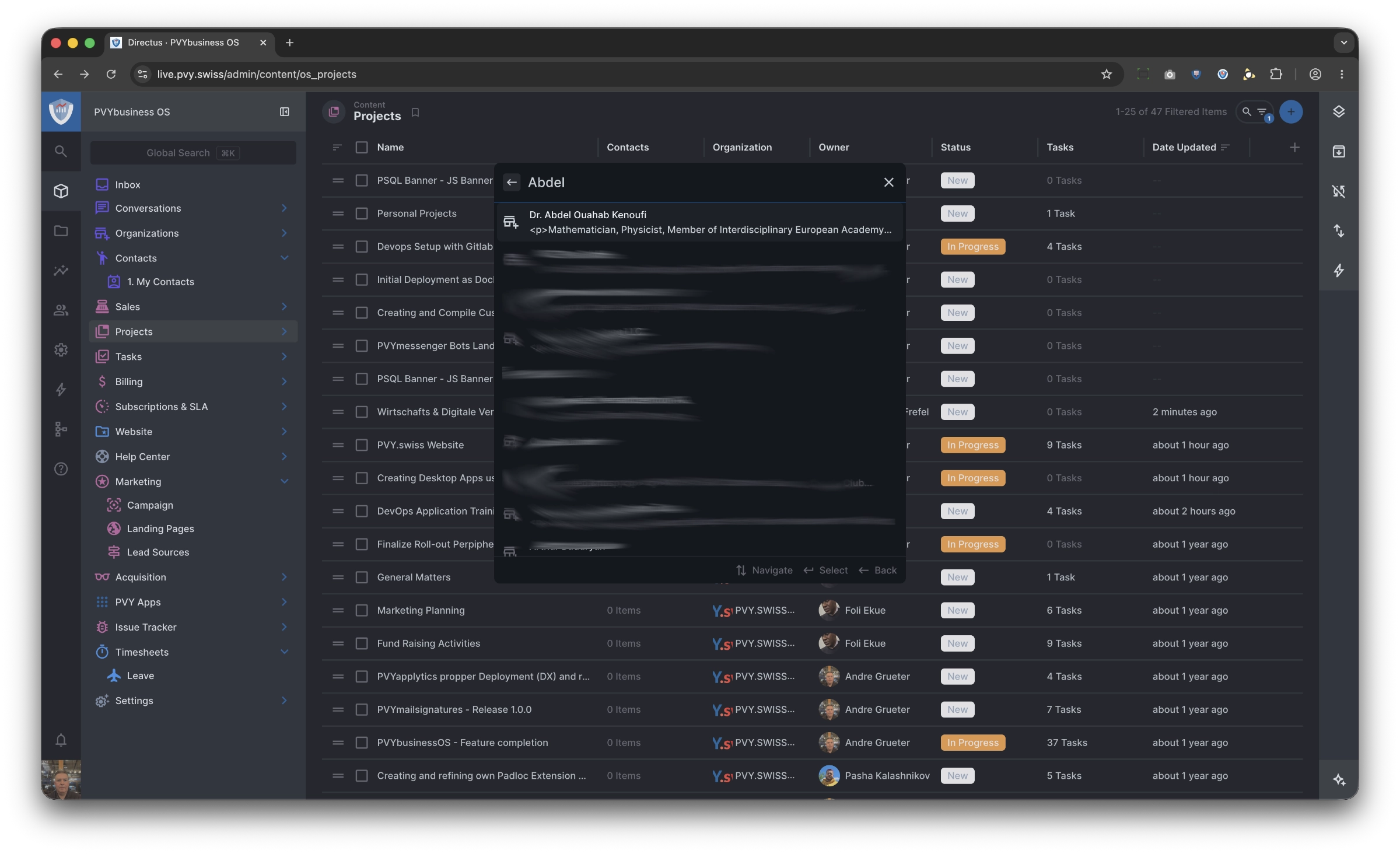Open the User Directory people module
The width and height of the screenshot is (1400, 854).
[61, 310]
